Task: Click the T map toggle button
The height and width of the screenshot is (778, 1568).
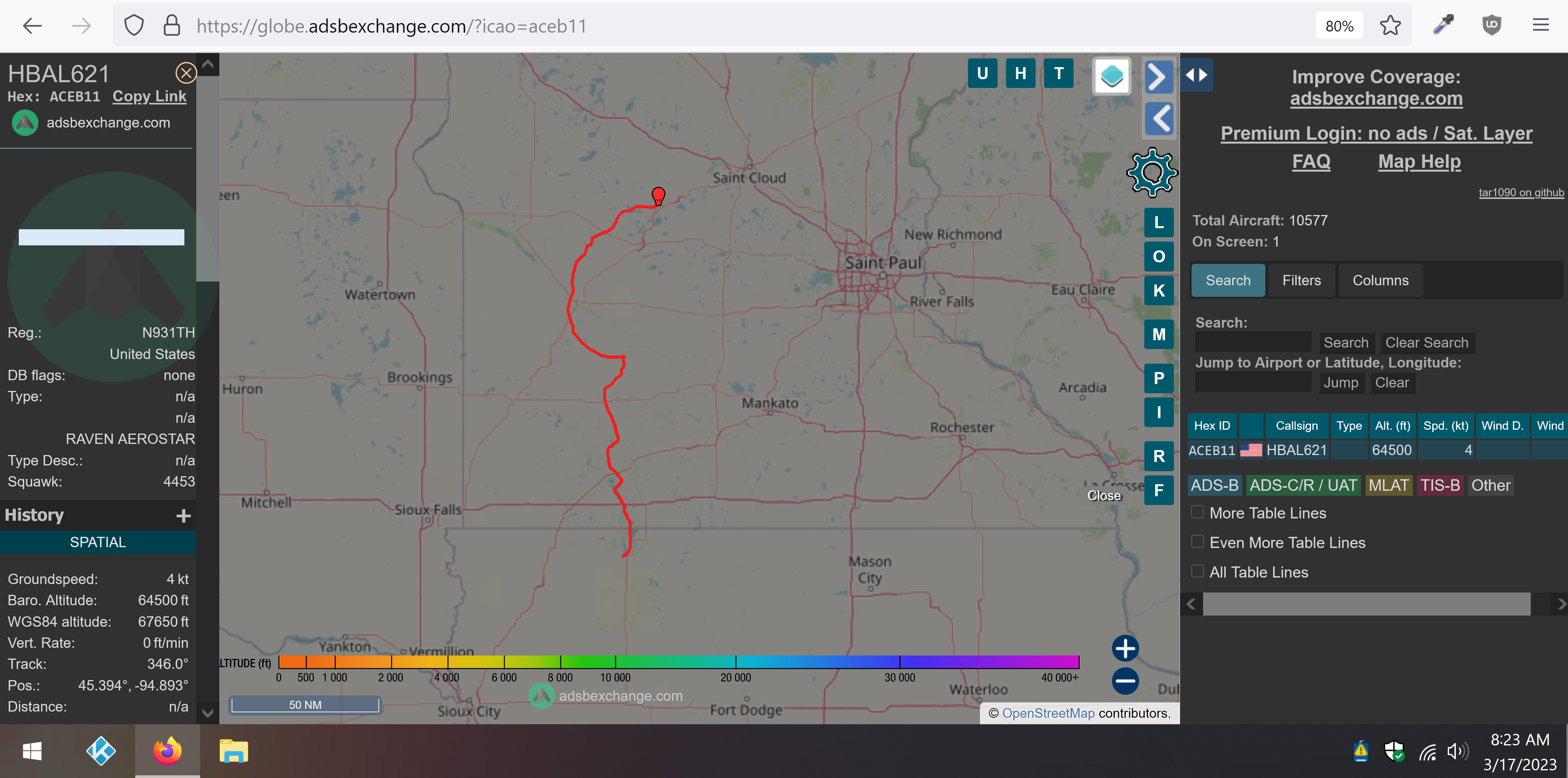Action: click(x=1059, y=74)
